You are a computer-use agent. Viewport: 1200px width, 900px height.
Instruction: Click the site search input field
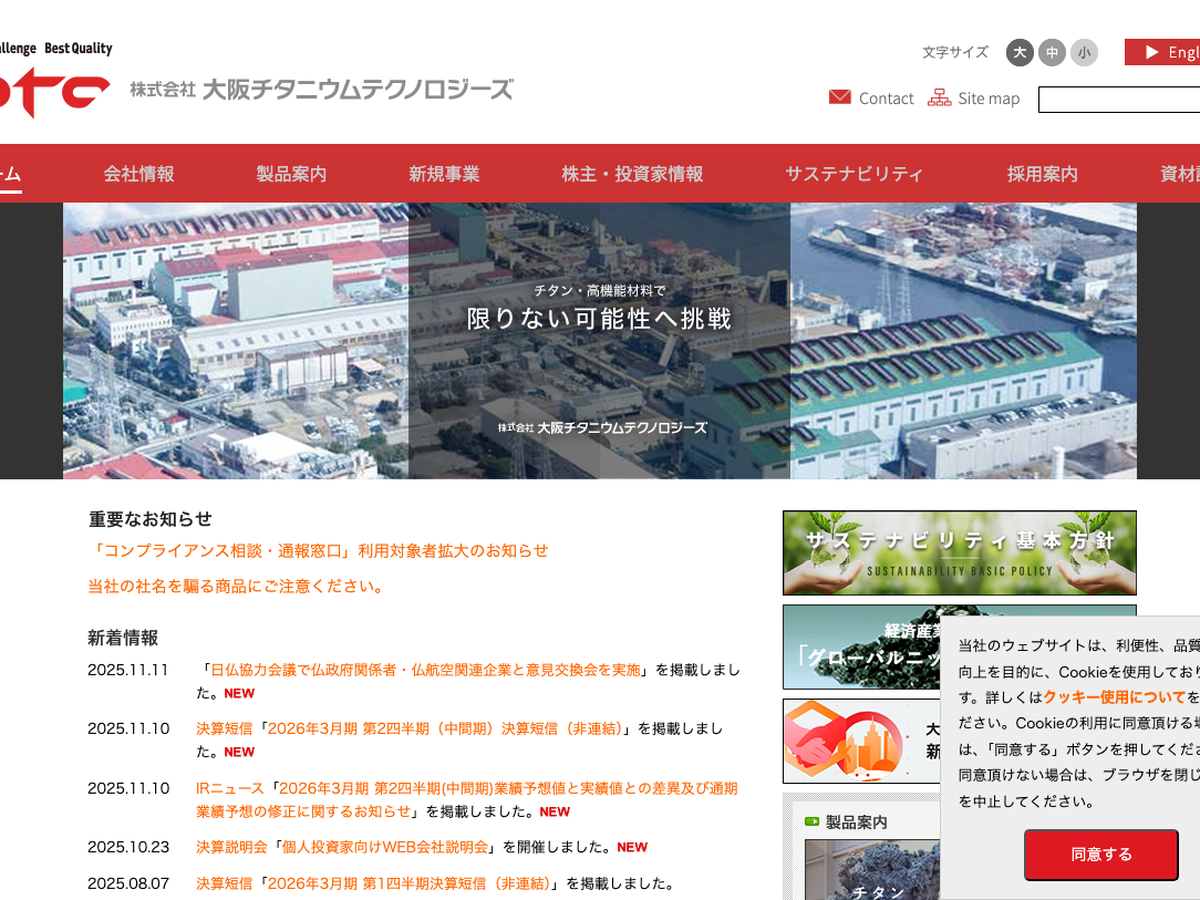point(1120,99)
